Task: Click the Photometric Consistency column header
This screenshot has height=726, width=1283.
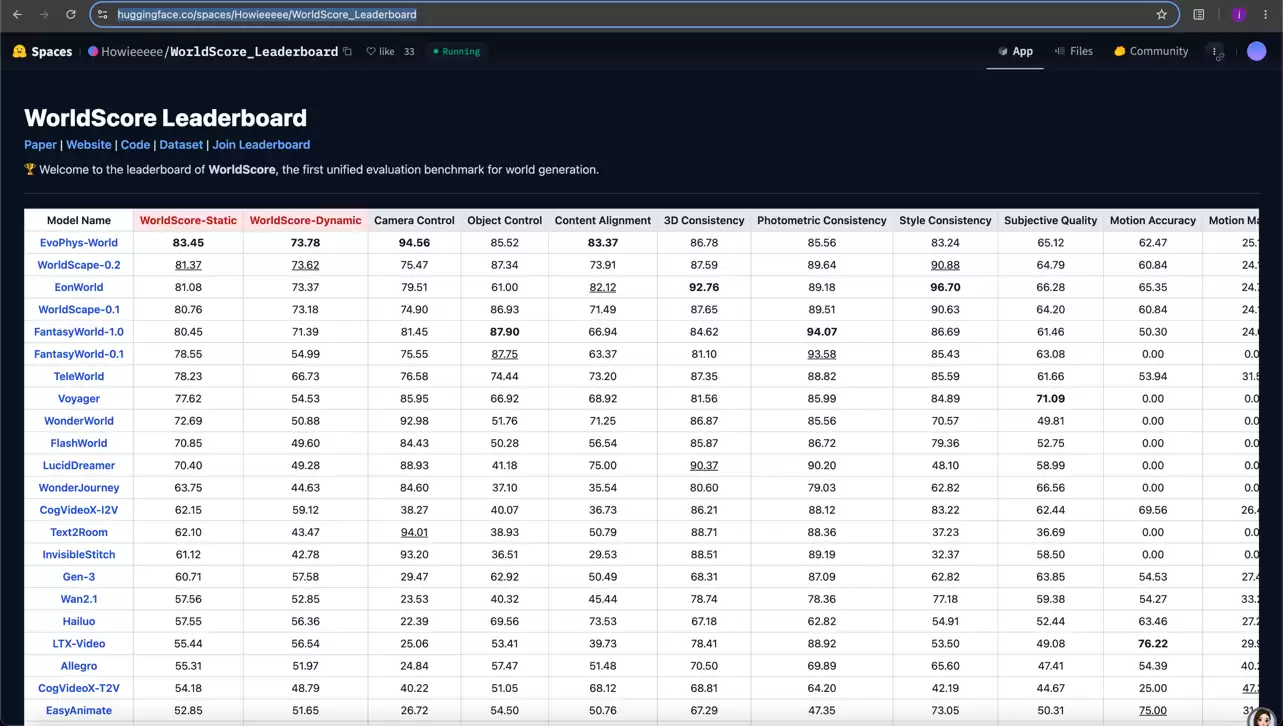Action: click(822, 221)
